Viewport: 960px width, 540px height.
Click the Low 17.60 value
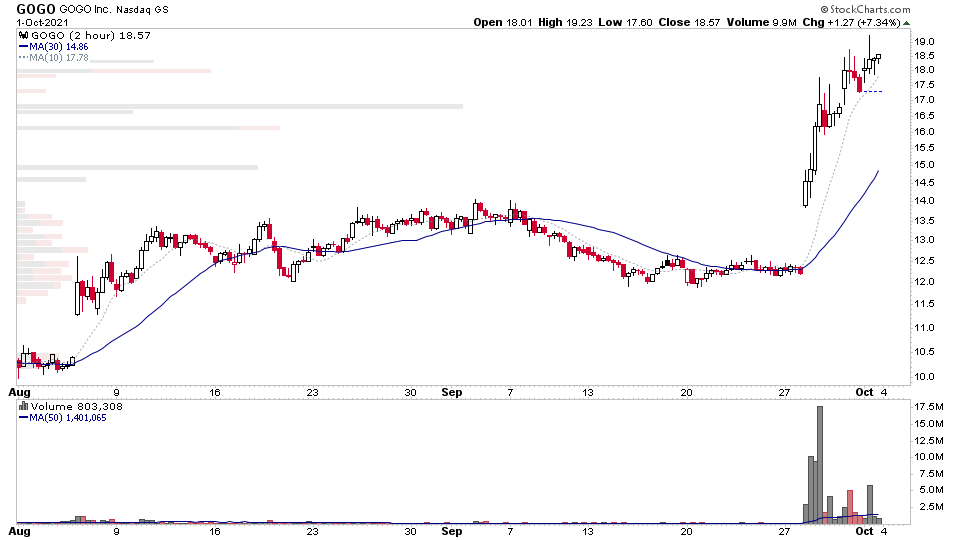click(x=625, y=22)
